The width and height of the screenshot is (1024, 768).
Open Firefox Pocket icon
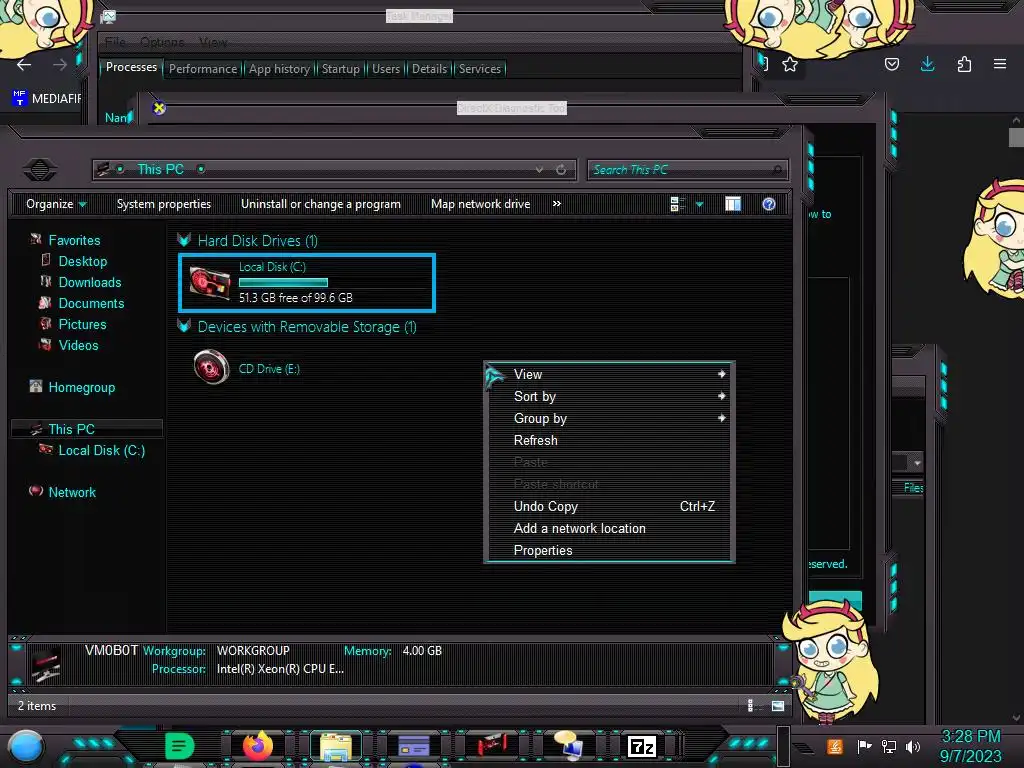point(891,64)
